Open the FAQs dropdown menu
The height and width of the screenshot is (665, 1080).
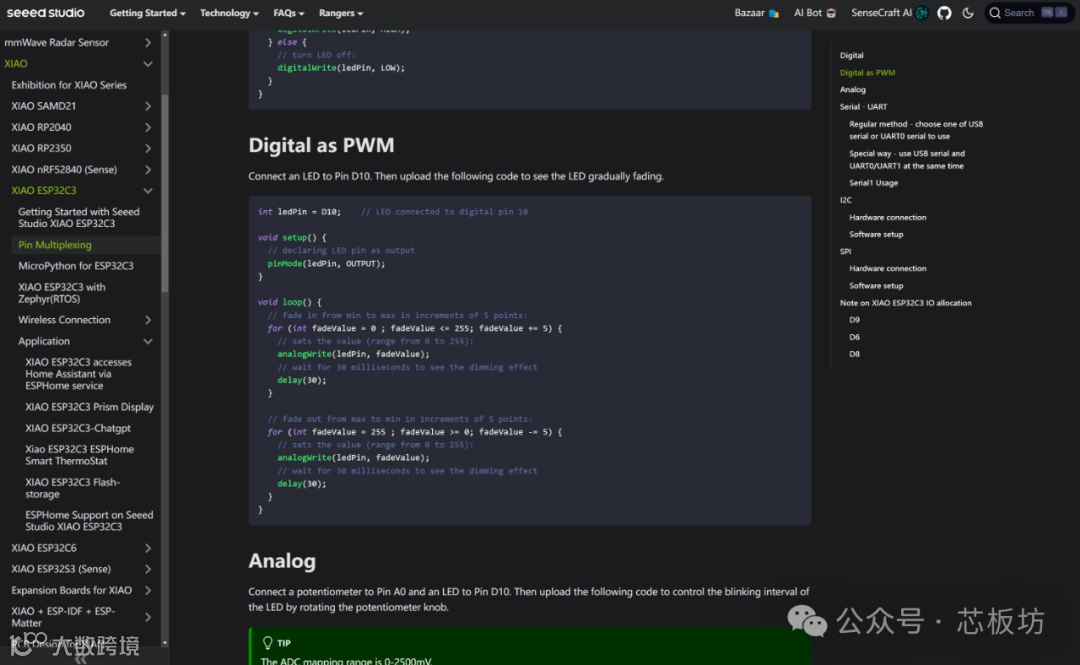(289, 13)
